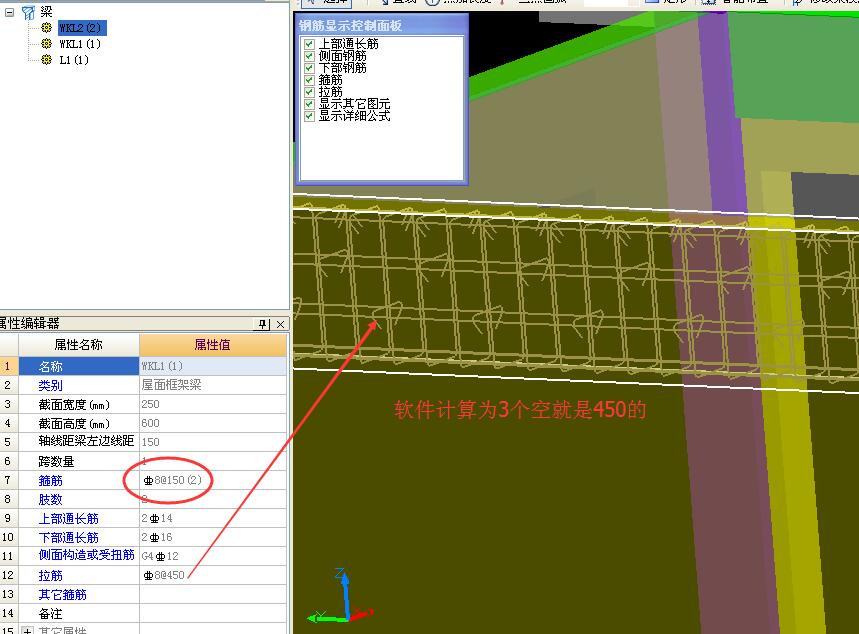The width and height of the screenshot is (859, 634).
Task: Click the 侧面构造或受扭筋 property link
Action: click(x=86, y=555)
